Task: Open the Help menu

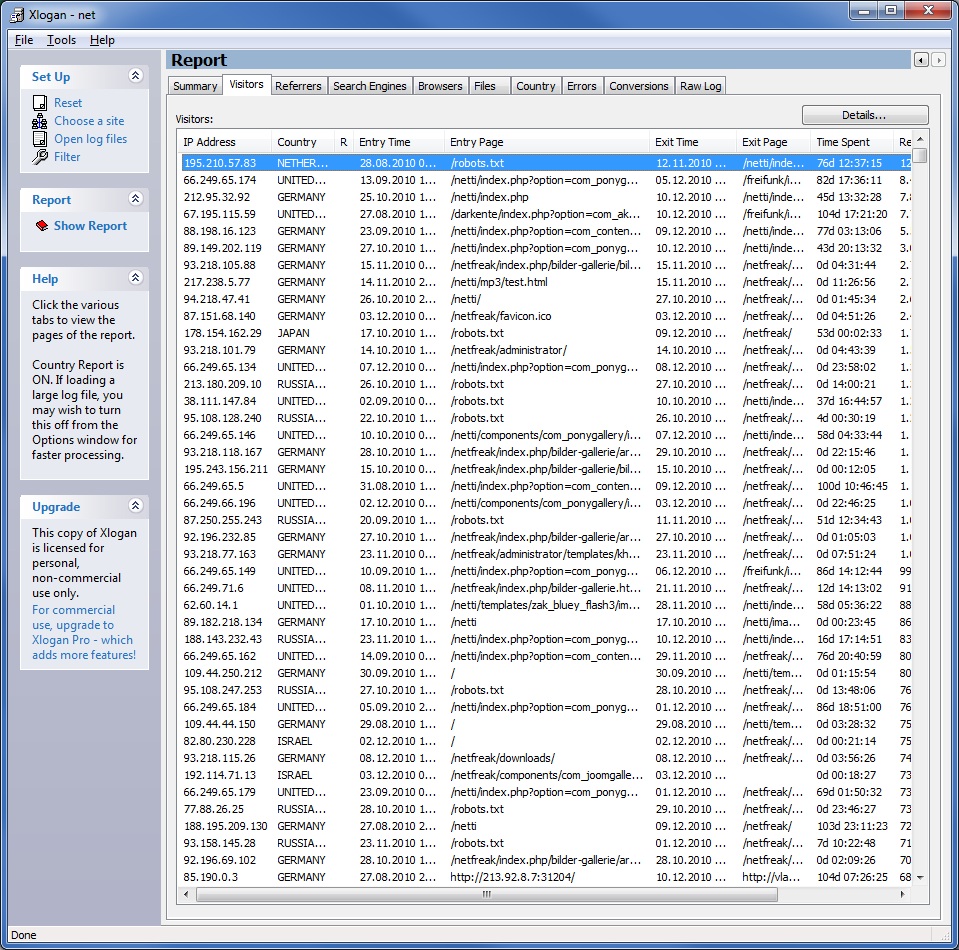Action: 102,40
